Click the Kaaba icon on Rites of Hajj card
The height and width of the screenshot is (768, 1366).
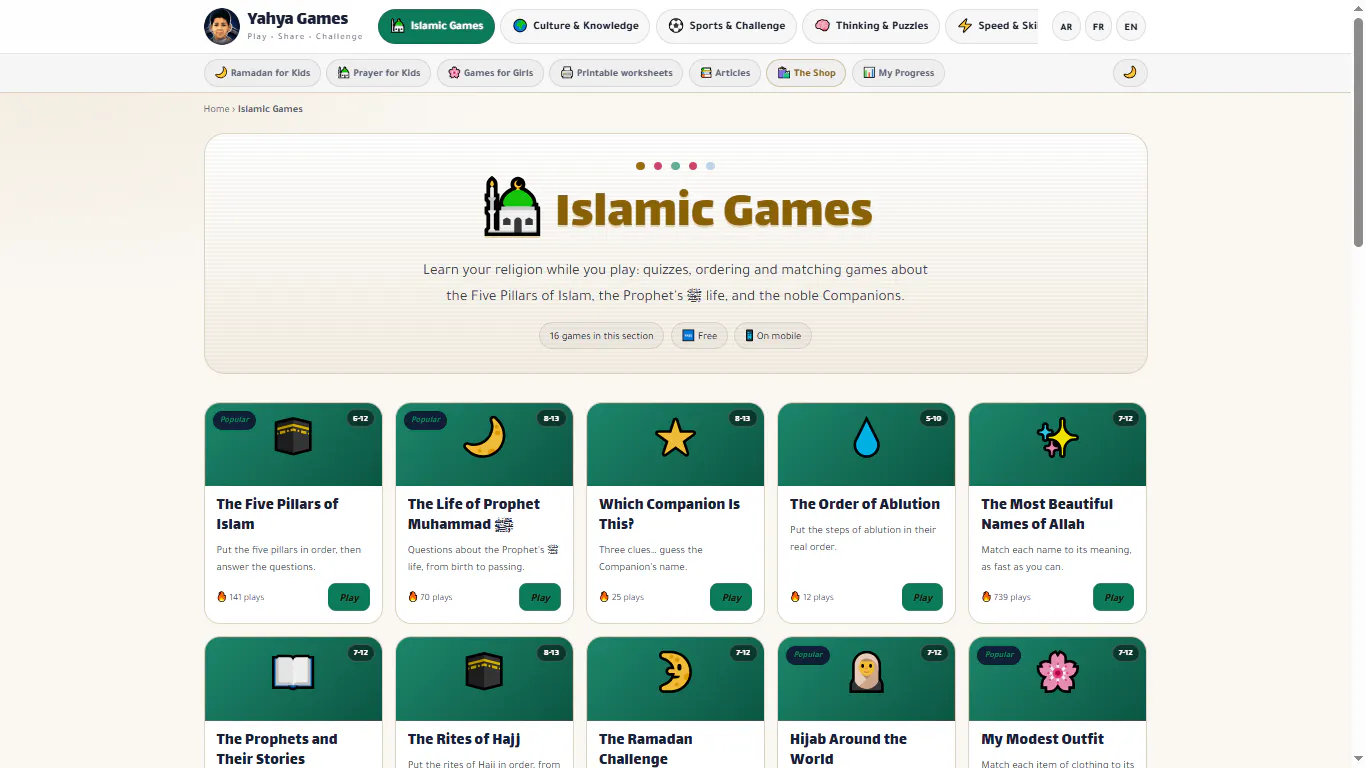tap(484, 672)
